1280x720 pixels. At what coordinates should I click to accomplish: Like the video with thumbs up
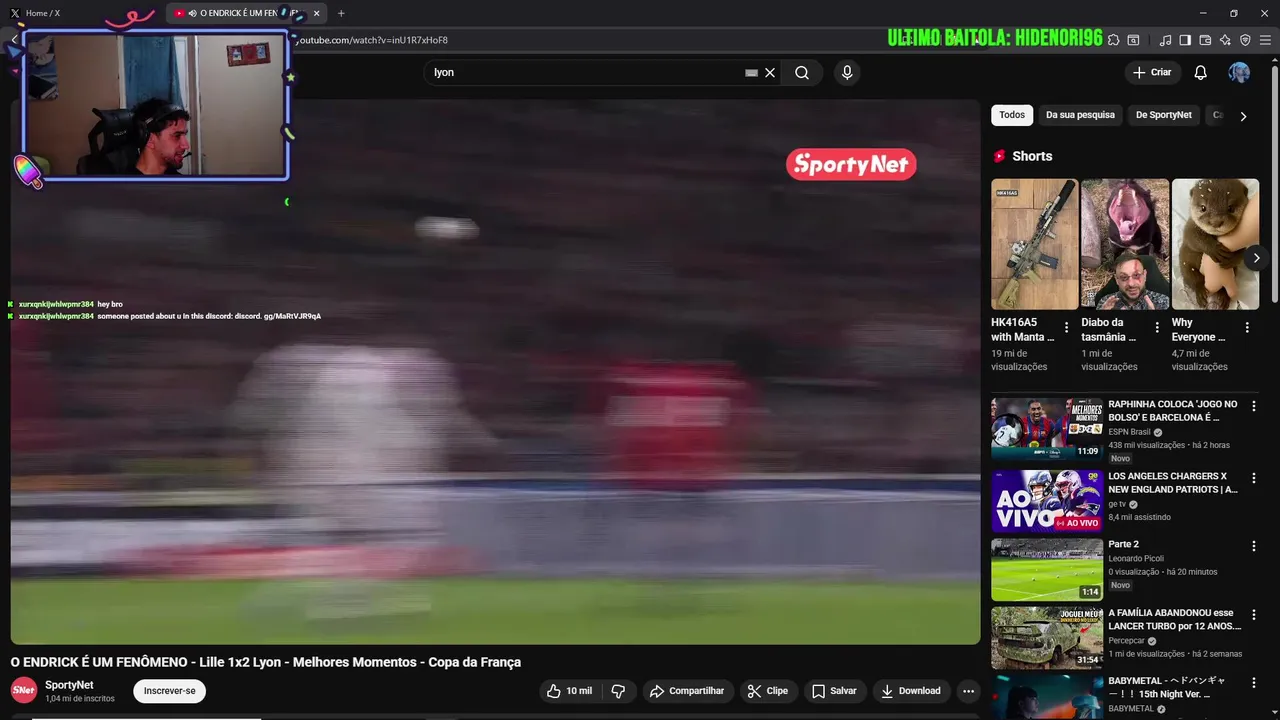tap(569, 691)
